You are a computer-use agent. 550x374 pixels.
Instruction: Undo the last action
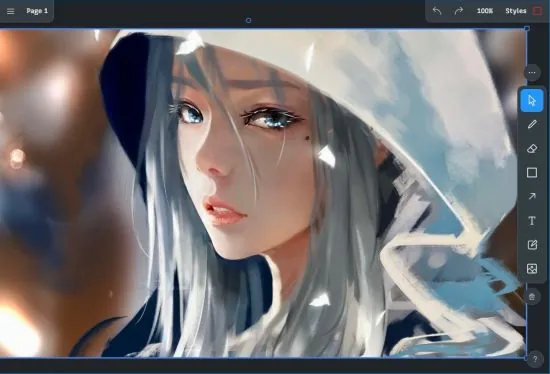pyautogui.click(x=437, y=11)
